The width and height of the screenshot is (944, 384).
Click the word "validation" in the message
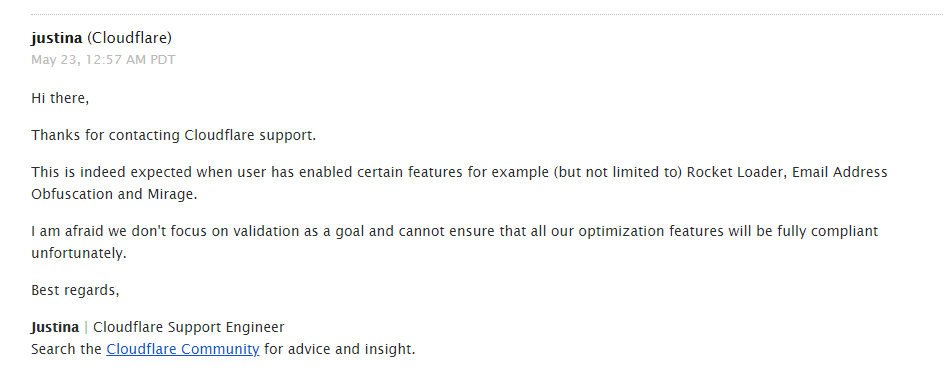pyautogui.click(x=266, y=231)
